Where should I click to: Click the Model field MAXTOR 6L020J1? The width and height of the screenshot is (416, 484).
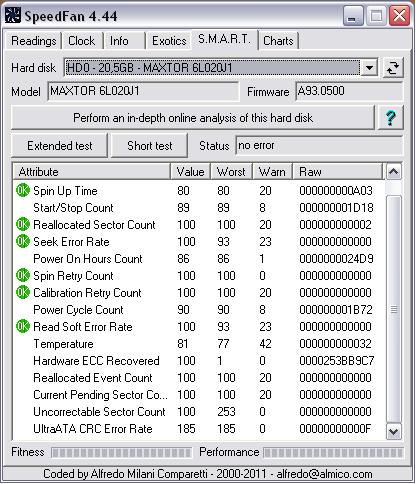click(x=143, y=91)
